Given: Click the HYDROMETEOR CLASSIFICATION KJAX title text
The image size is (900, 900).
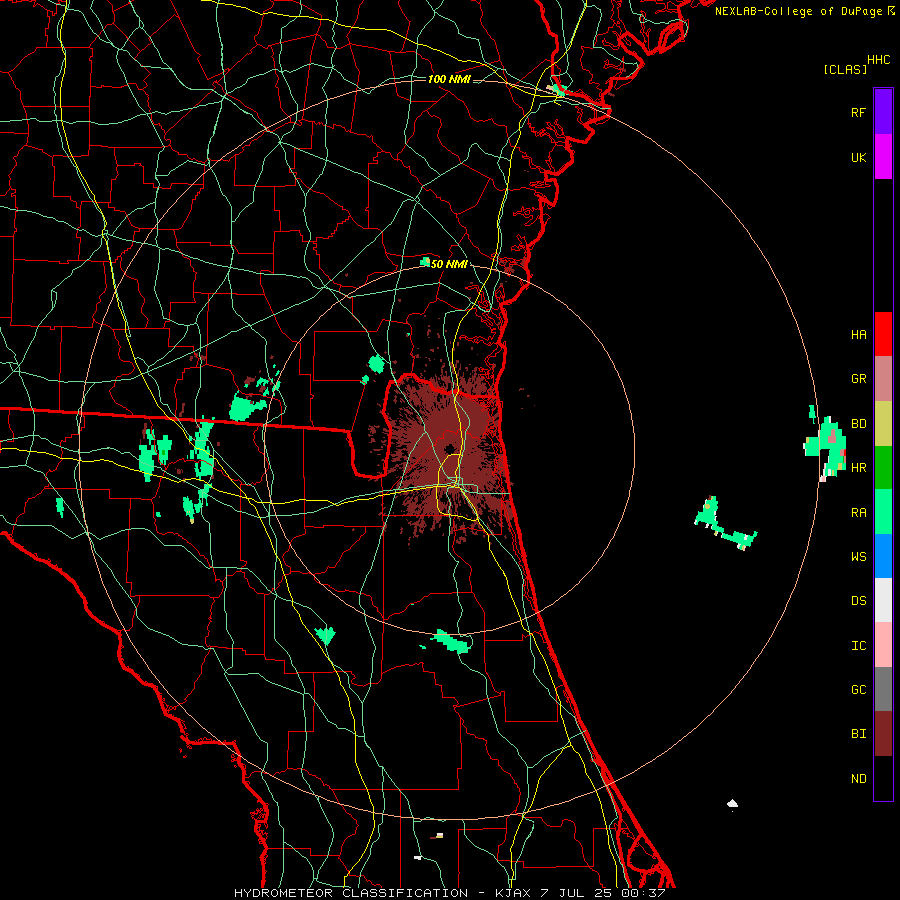Looking at the screenshot, I should [449, 893].
